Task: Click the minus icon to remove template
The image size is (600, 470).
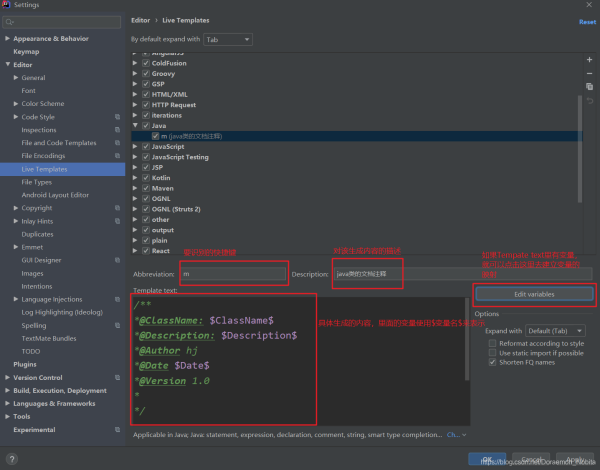Action: (589, 73)
